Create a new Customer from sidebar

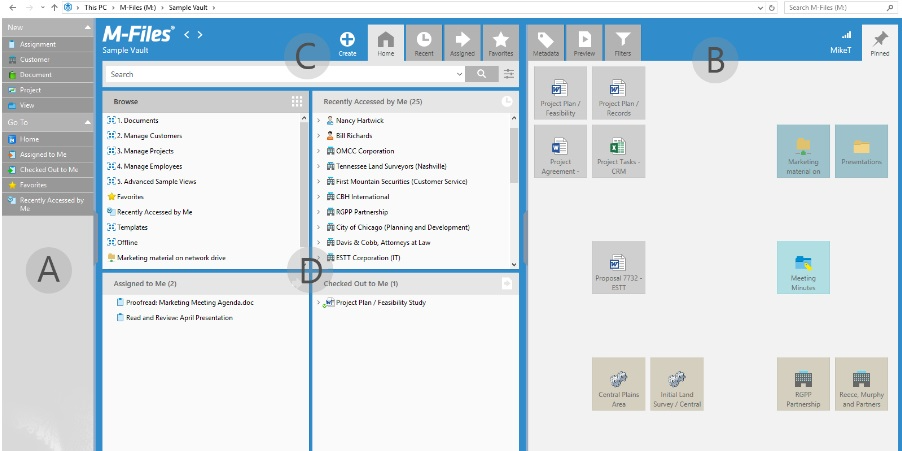(x=47, y=59)
